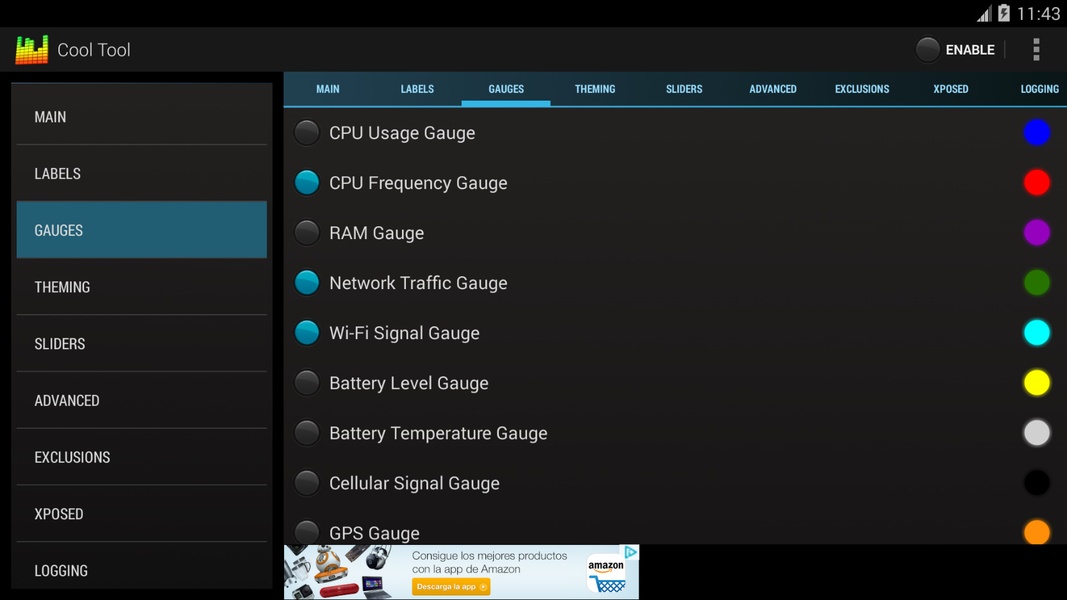This screenshot has height=600, width=1067.
Task: Open the EXCLUSIONS tab
Action: pos(862,89)
